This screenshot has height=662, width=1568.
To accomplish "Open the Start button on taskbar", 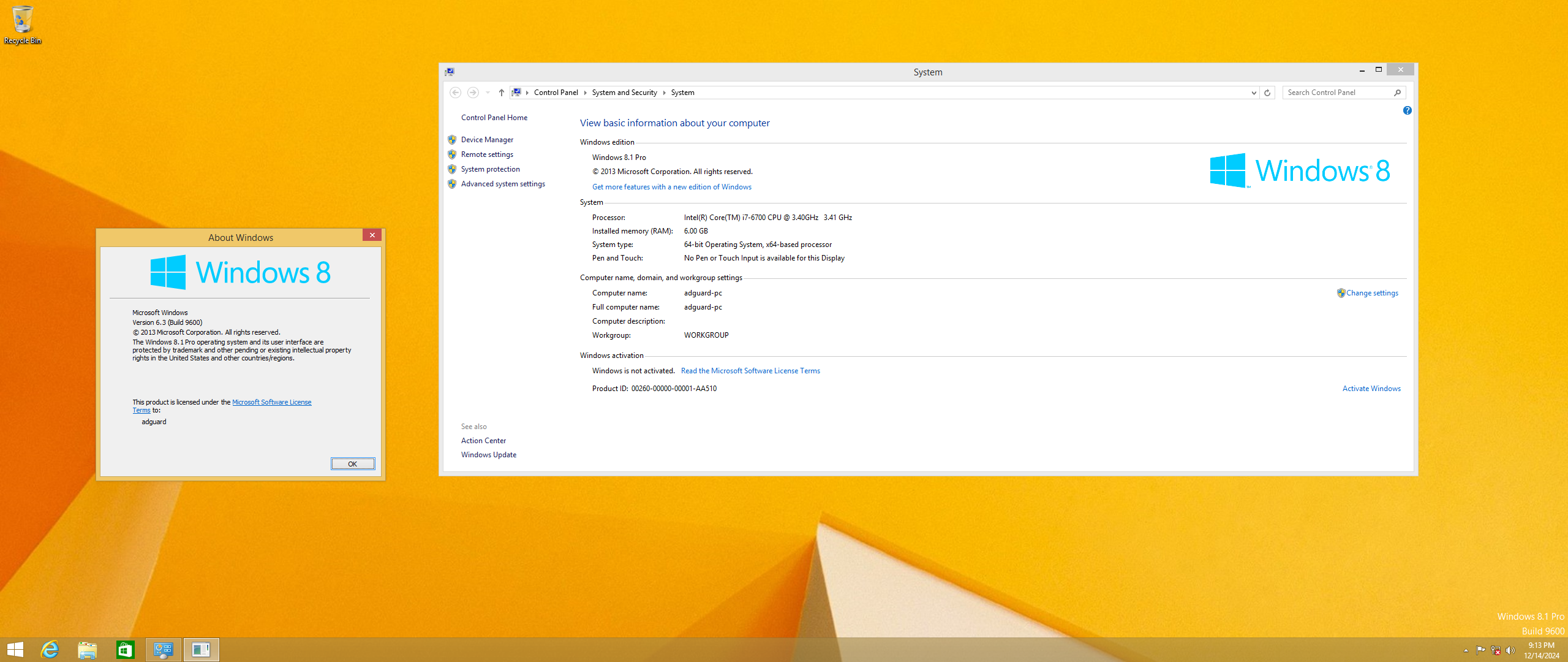I will 15,650.
